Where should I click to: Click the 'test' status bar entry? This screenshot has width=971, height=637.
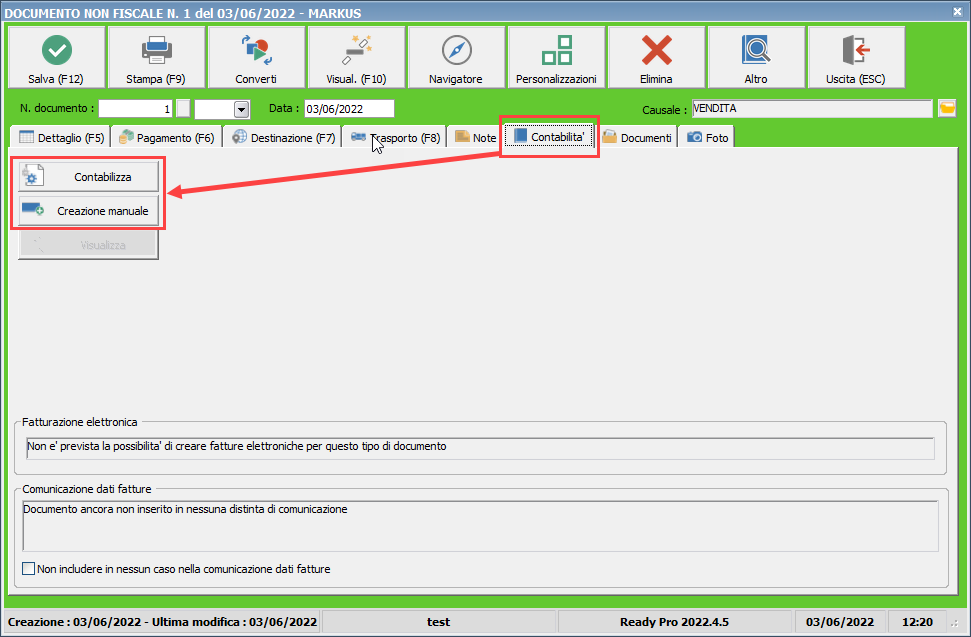[x=438, y=622]
